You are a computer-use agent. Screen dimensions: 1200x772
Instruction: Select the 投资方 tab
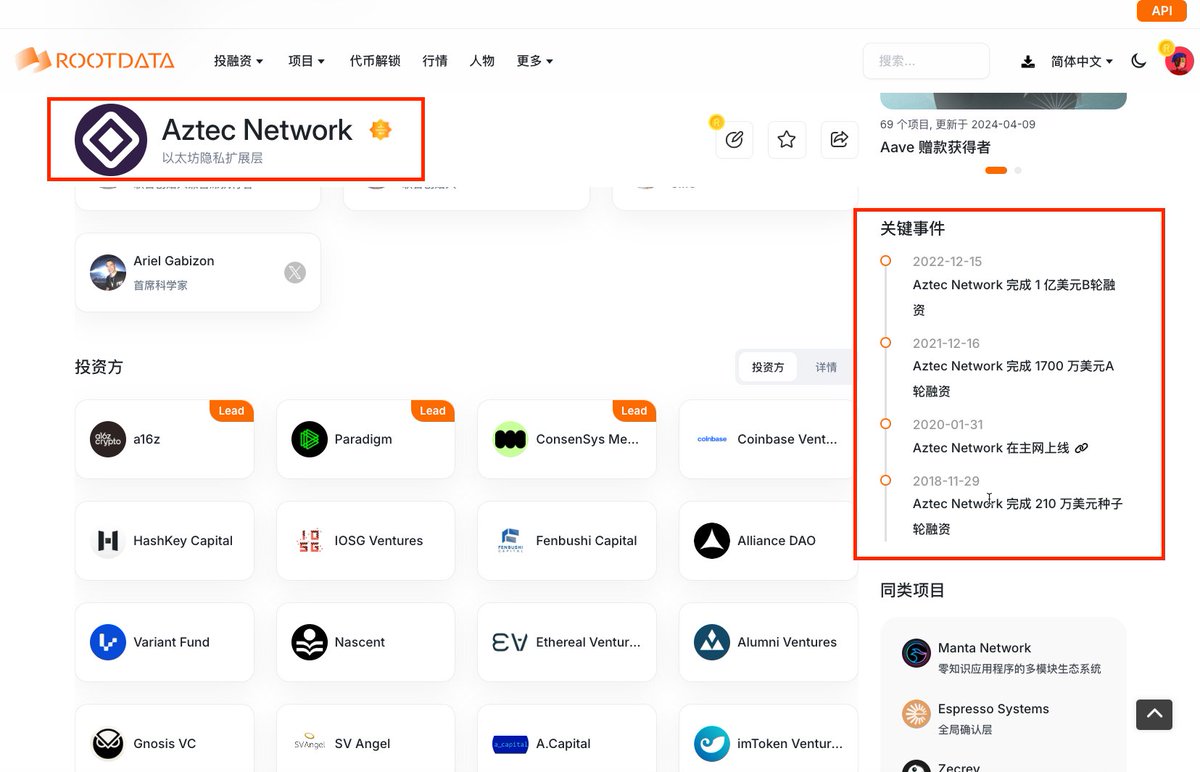[768, 367]
